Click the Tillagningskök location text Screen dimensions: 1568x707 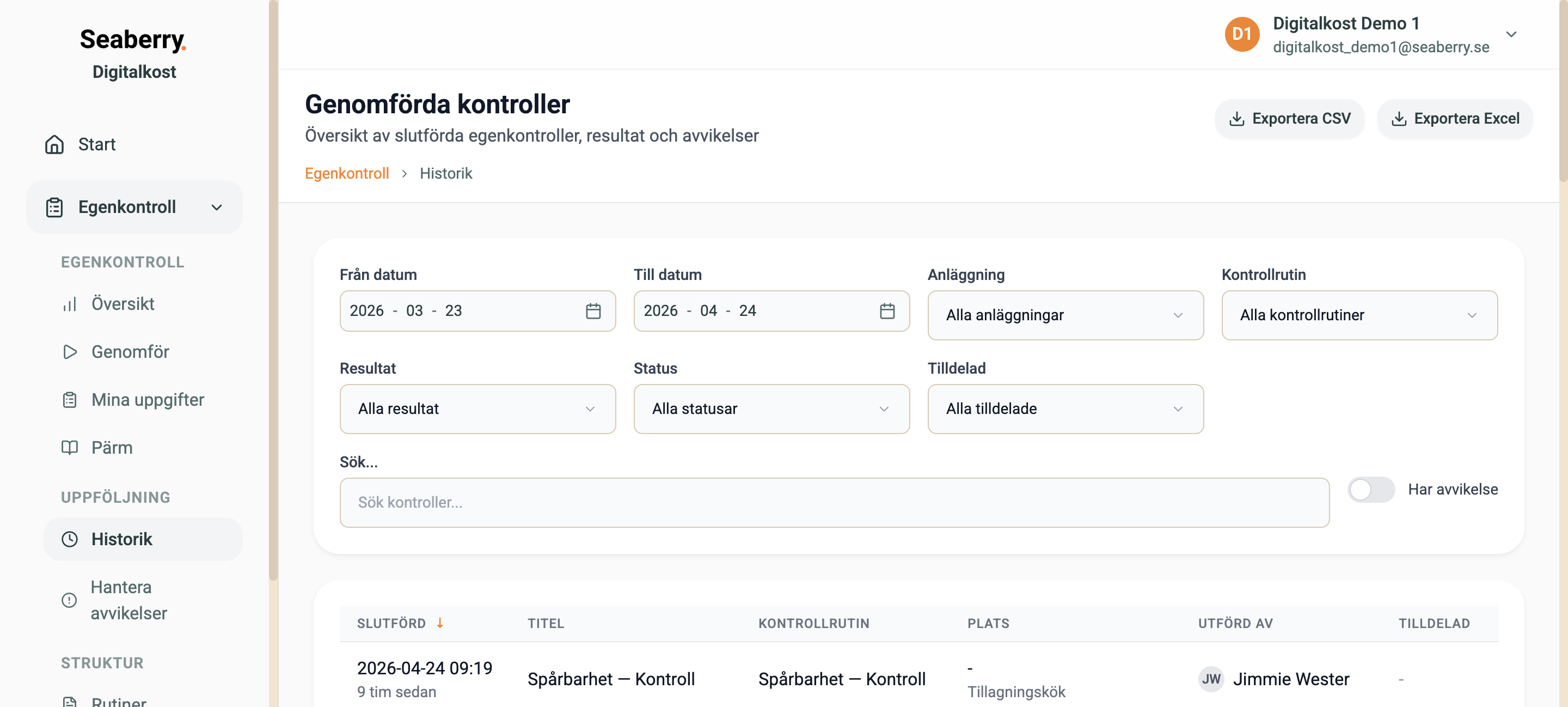tap(1016, 692)
